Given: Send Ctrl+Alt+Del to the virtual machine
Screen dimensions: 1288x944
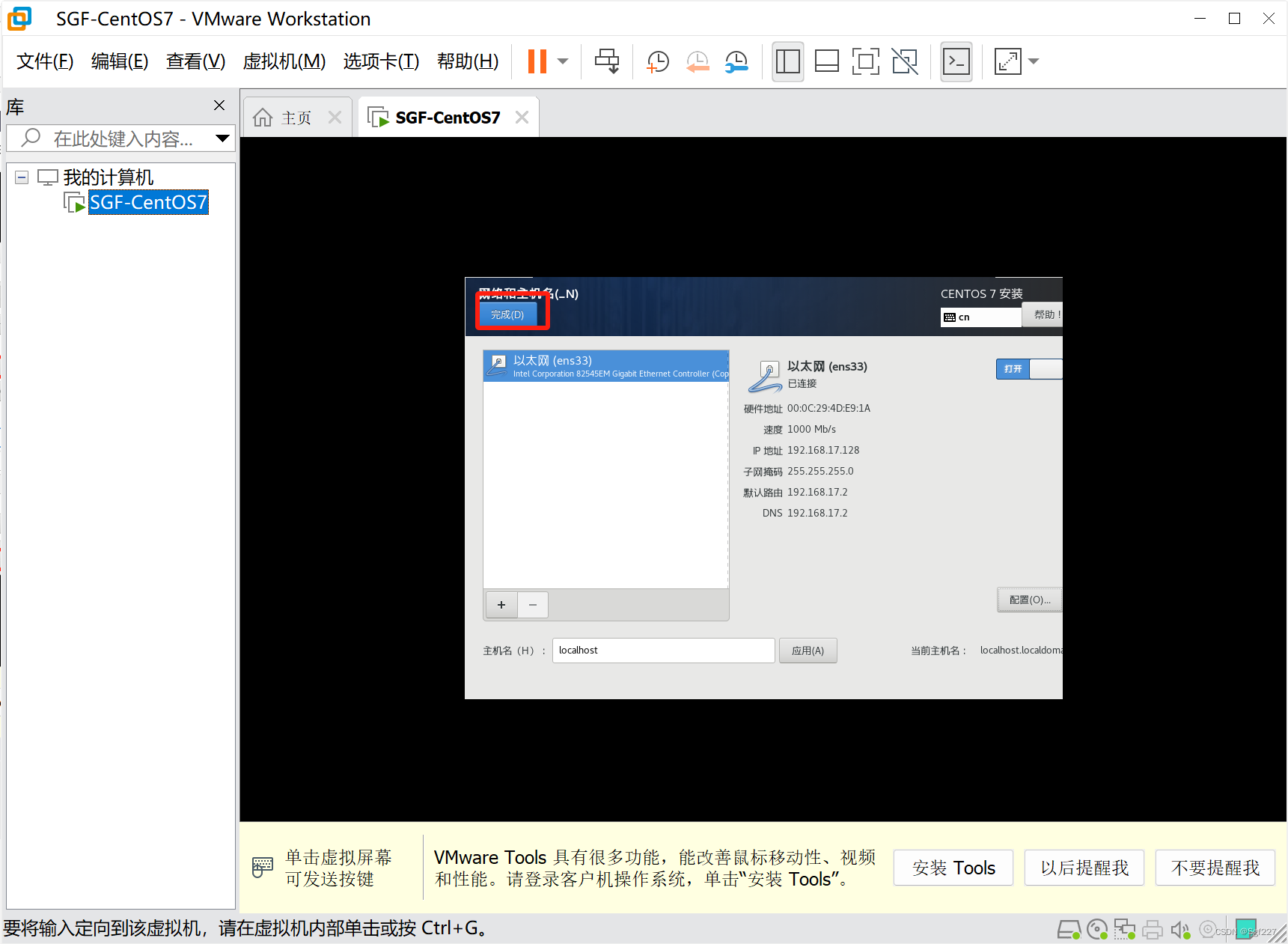Looking at the screenshot, I should (607, 61).
